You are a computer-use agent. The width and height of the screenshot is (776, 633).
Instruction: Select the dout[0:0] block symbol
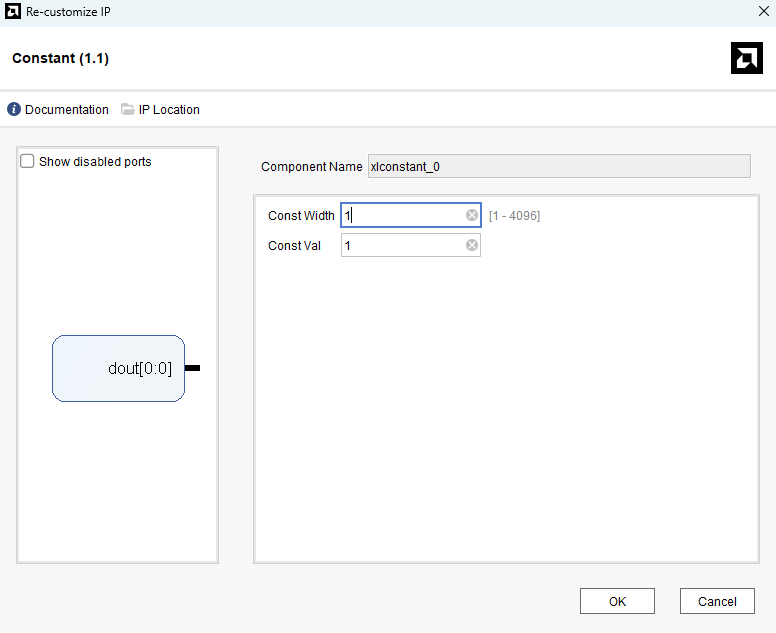tap(118, 368)
